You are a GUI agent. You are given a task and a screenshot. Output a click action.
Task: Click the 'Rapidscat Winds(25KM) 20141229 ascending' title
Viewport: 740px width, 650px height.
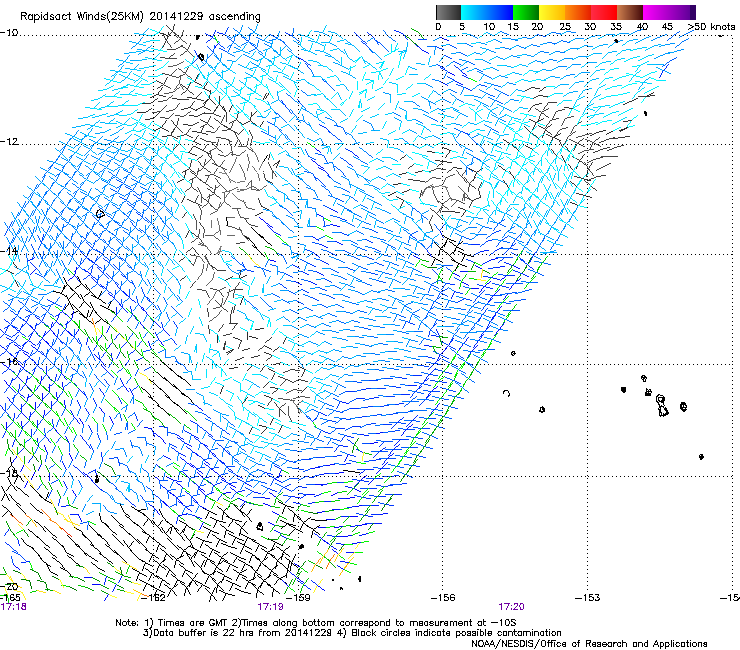pos(140,17)
